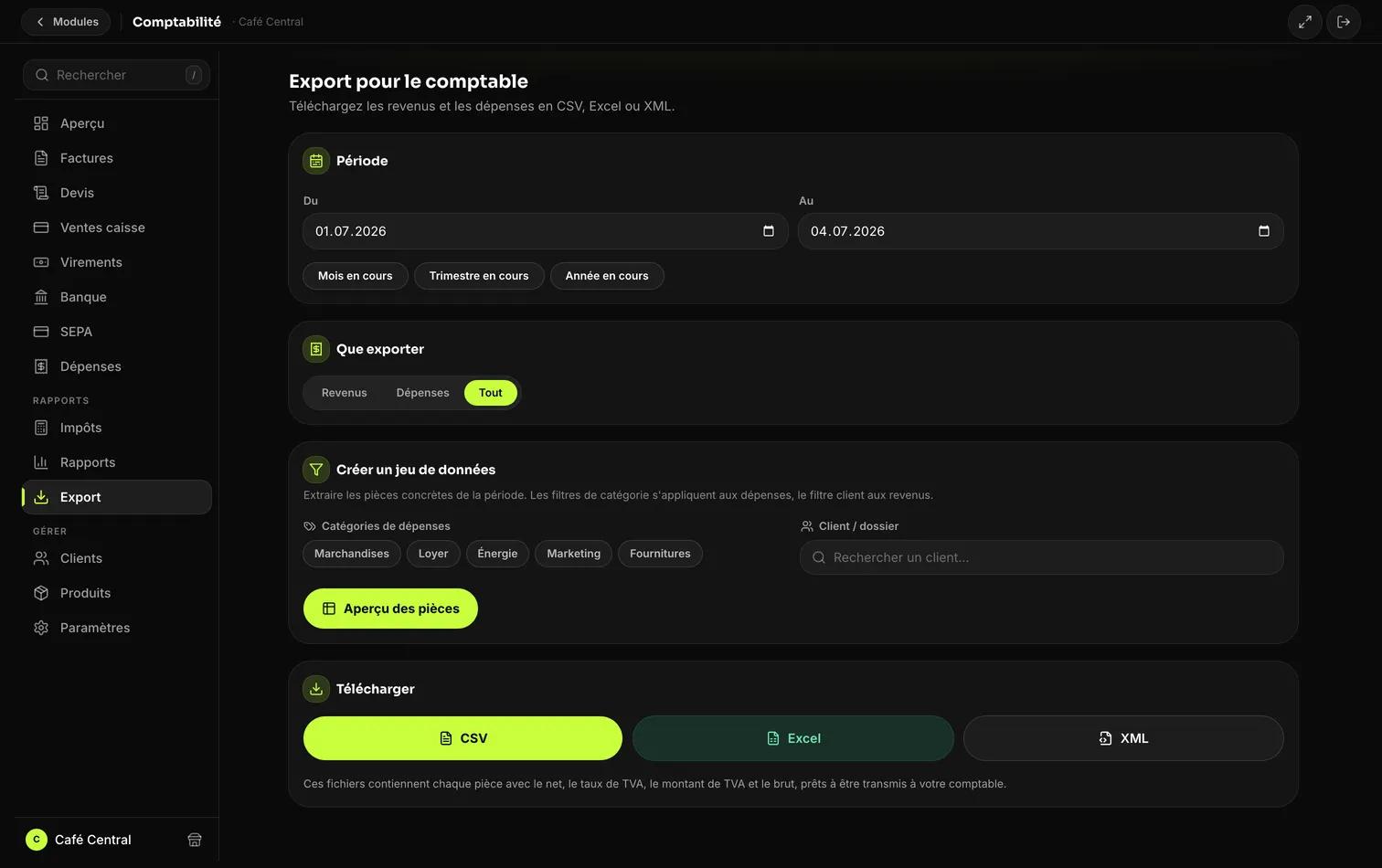Set period to Trimestre en cours
Viewport: 1382px width, 868px height.
[479, 276]
